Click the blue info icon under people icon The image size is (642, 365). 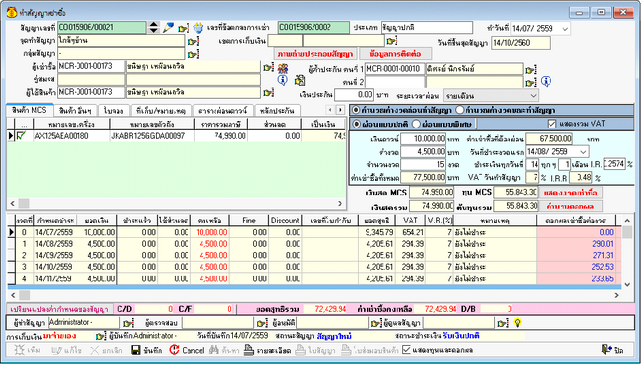pyautogui.click(x=283, y=80)
